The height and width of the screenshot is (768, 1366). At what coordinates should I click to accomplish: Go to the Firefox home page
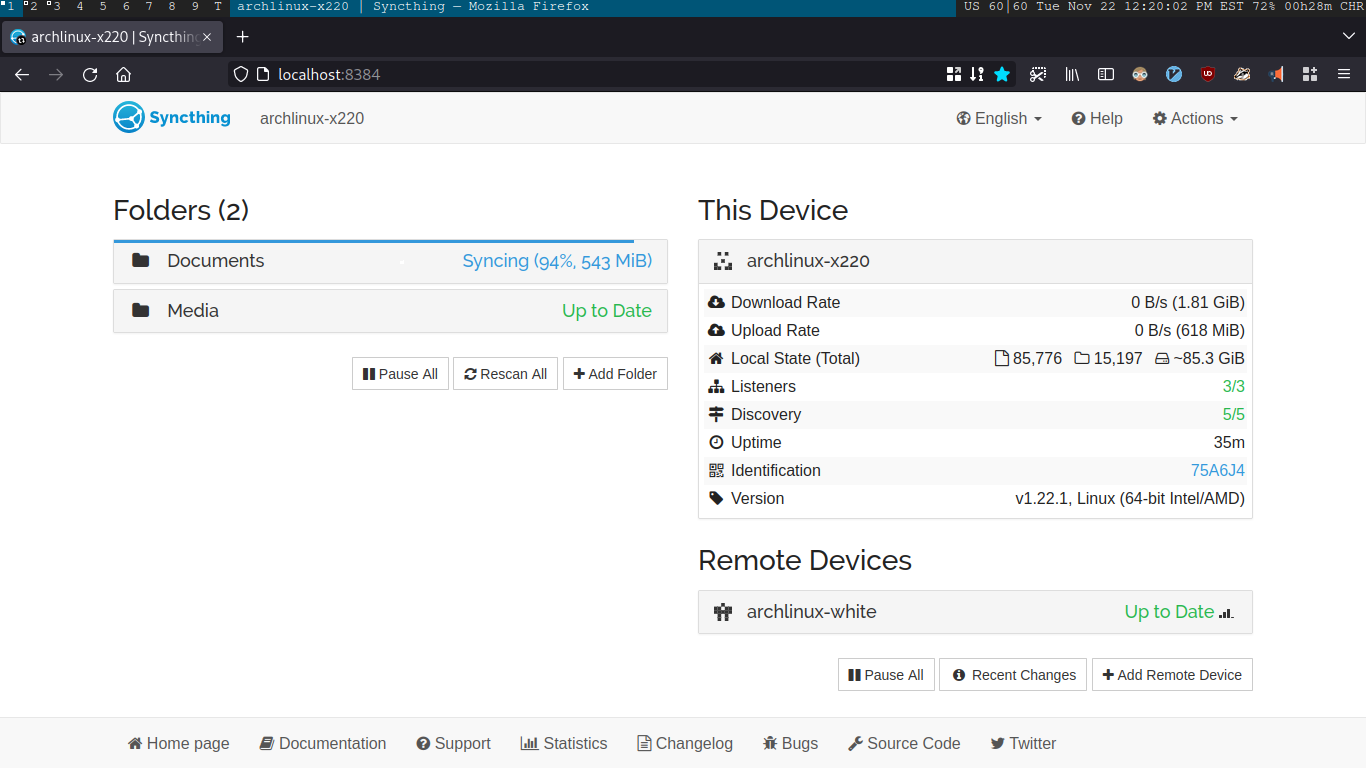[123, 74]
